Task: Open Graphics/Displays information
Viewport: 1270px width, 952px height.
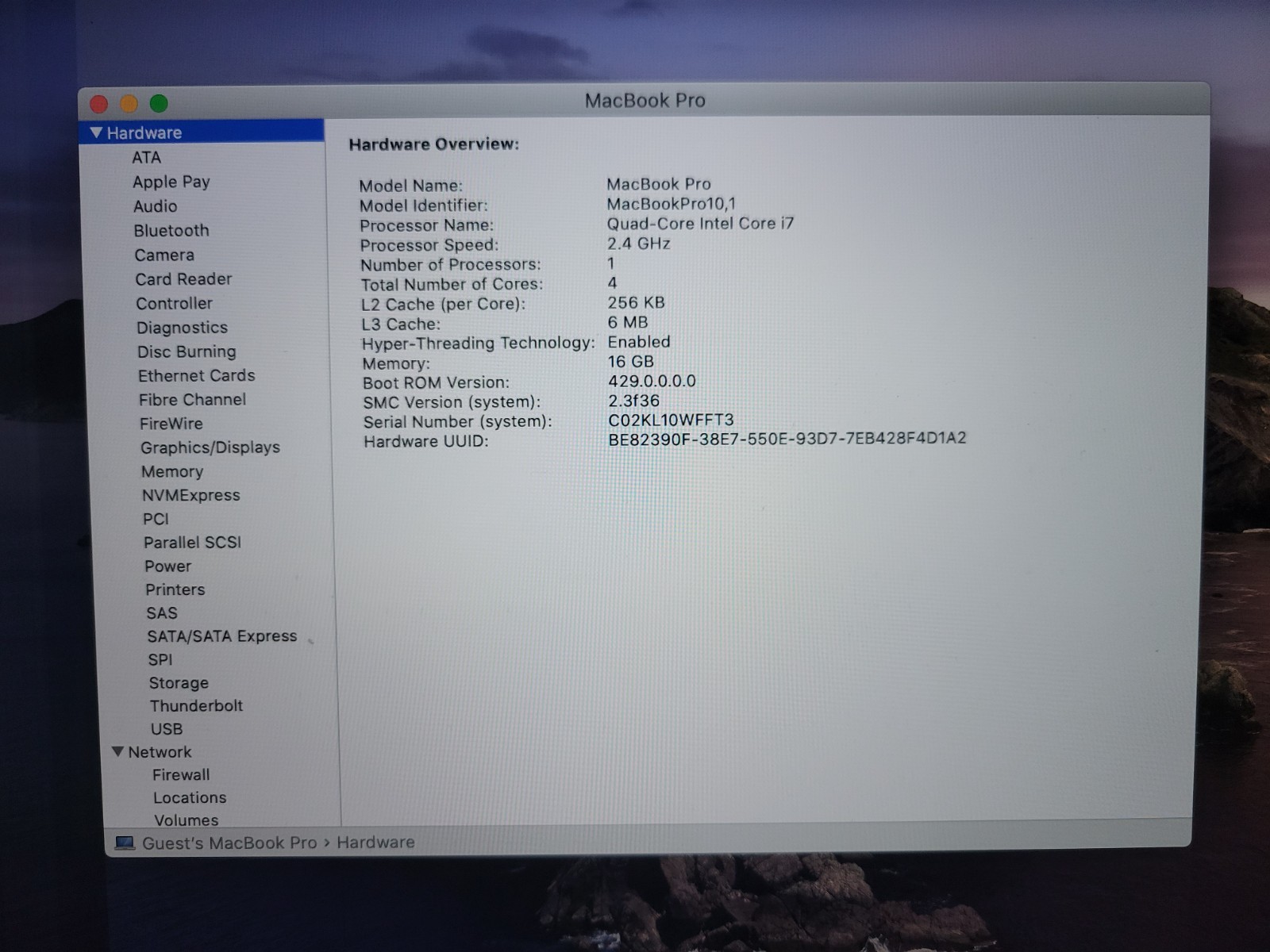Action: (x=210, y=447)
